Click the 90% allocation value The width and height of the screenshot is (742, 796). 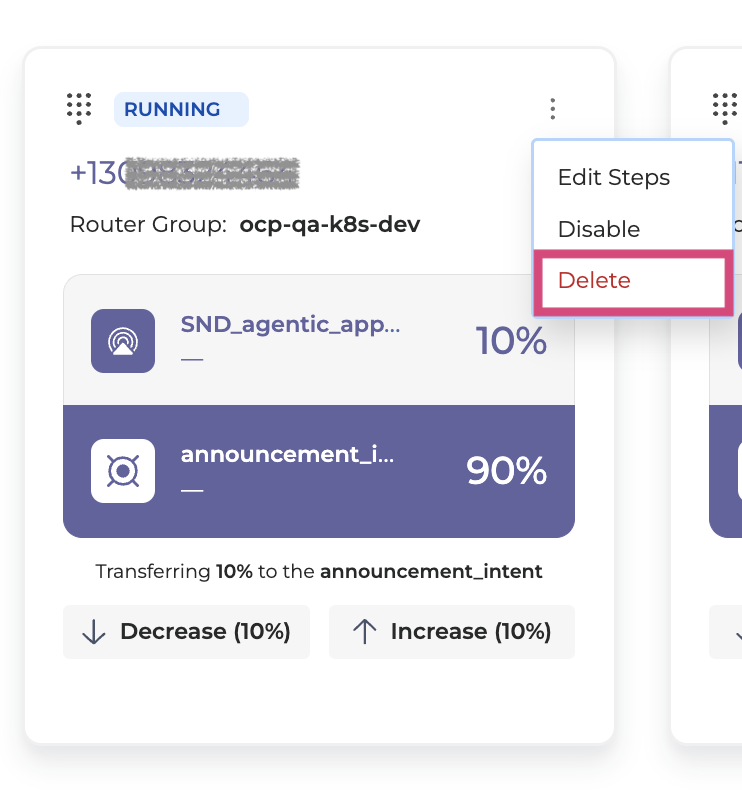tap(507, 471)
